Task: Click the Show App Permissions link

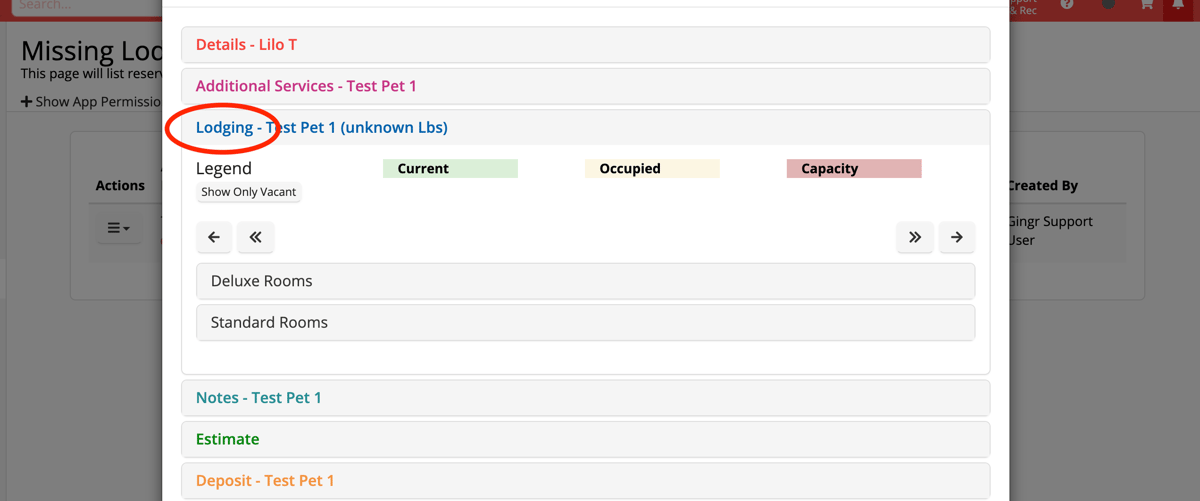Action: (92, 101)
